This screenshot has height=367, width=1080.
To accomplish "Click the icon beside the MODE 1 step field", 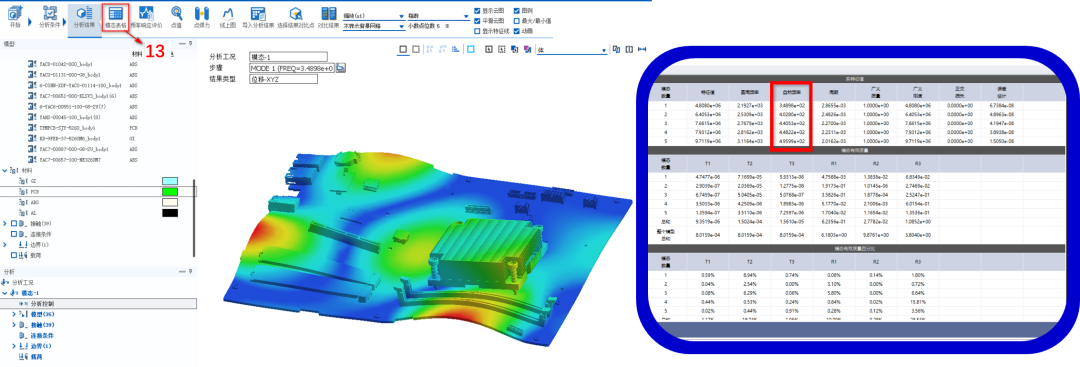I will point(340,67).
